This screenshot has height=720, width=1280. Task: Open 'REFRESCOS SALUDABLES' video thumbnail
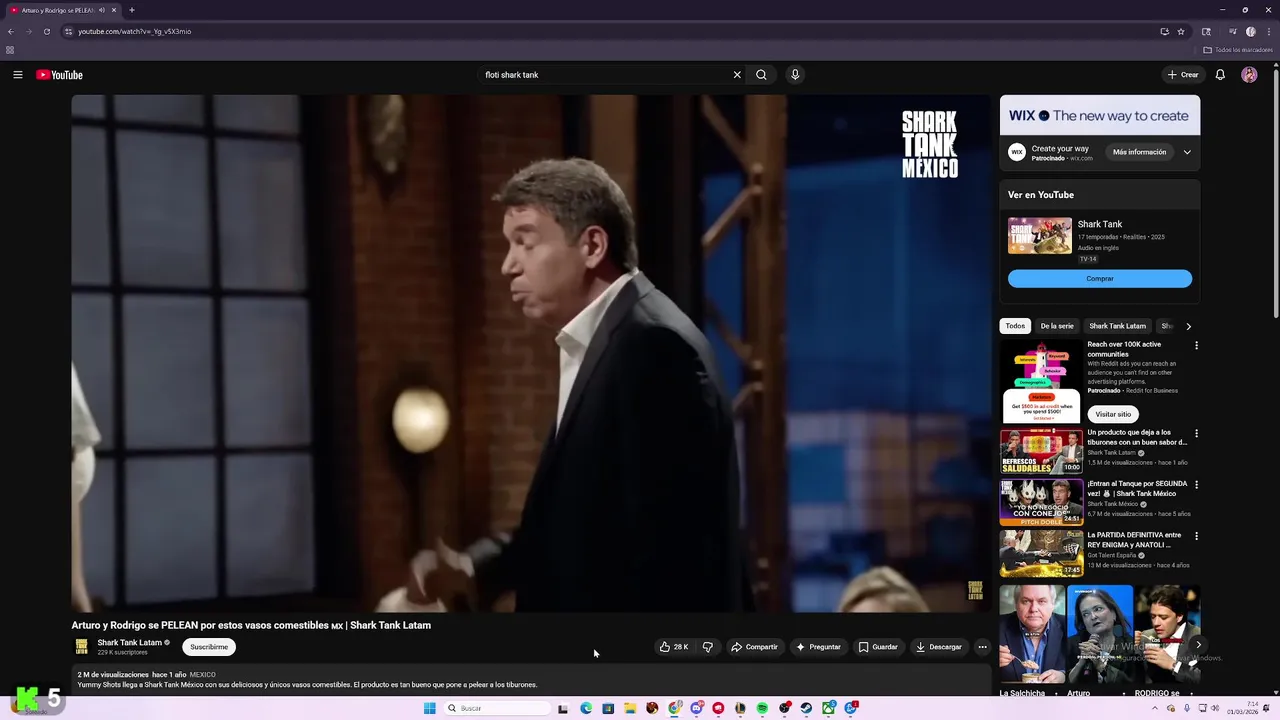1041,452
